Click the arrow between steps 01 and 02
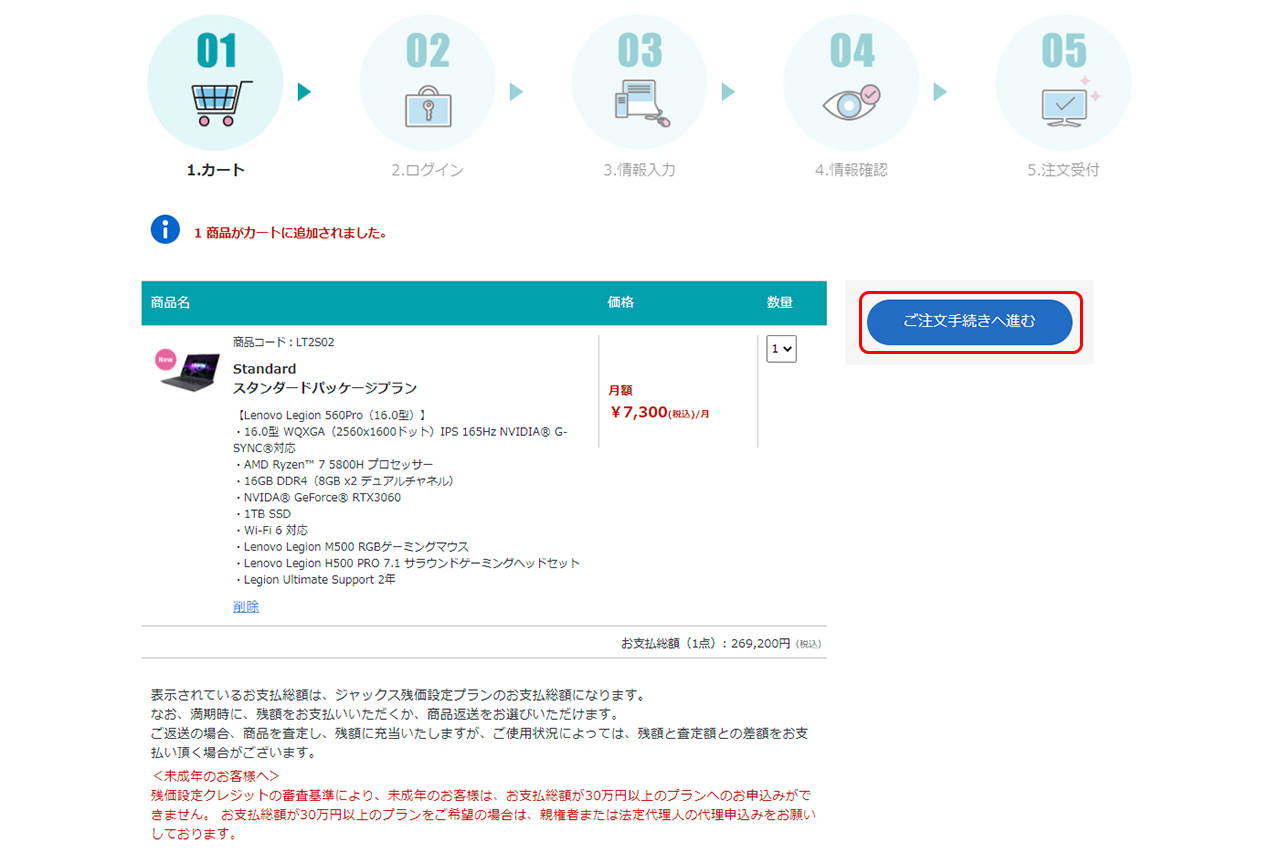The width and height of the screenshot is (1280, 853). coord(304,92)
